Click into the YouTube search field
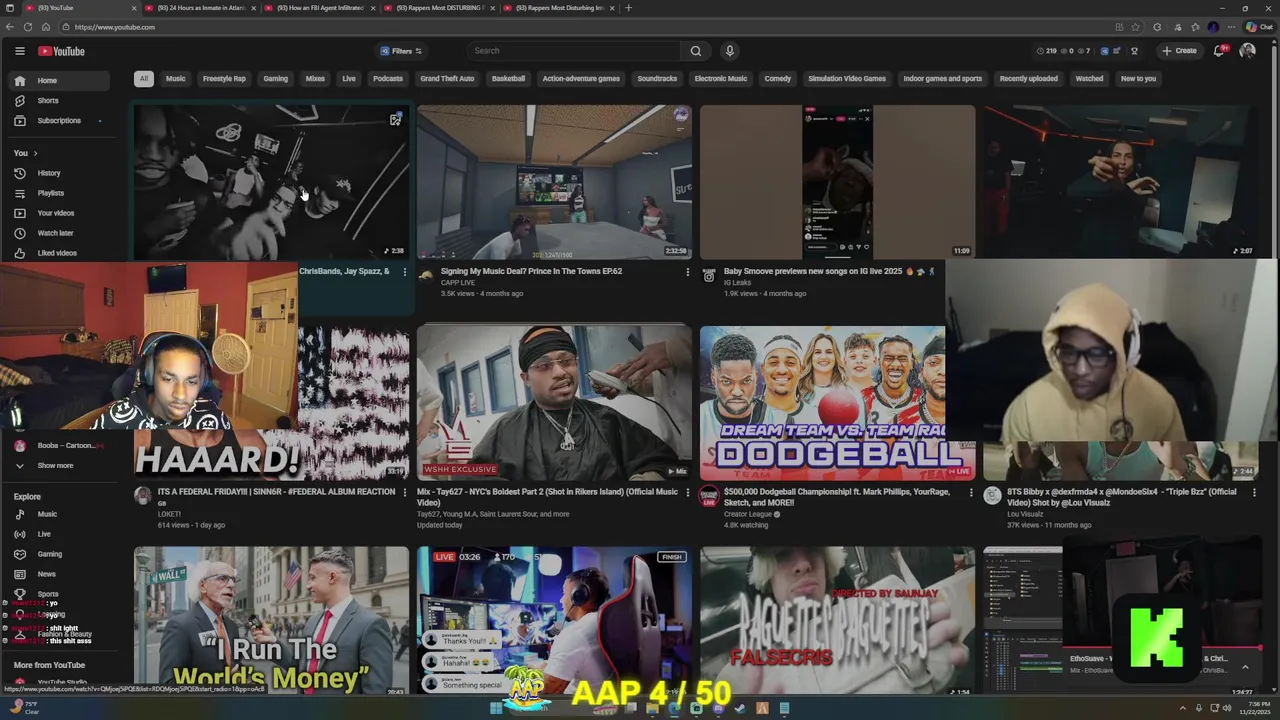Viewport: 1280px width, 720px height. coord(575,51)
